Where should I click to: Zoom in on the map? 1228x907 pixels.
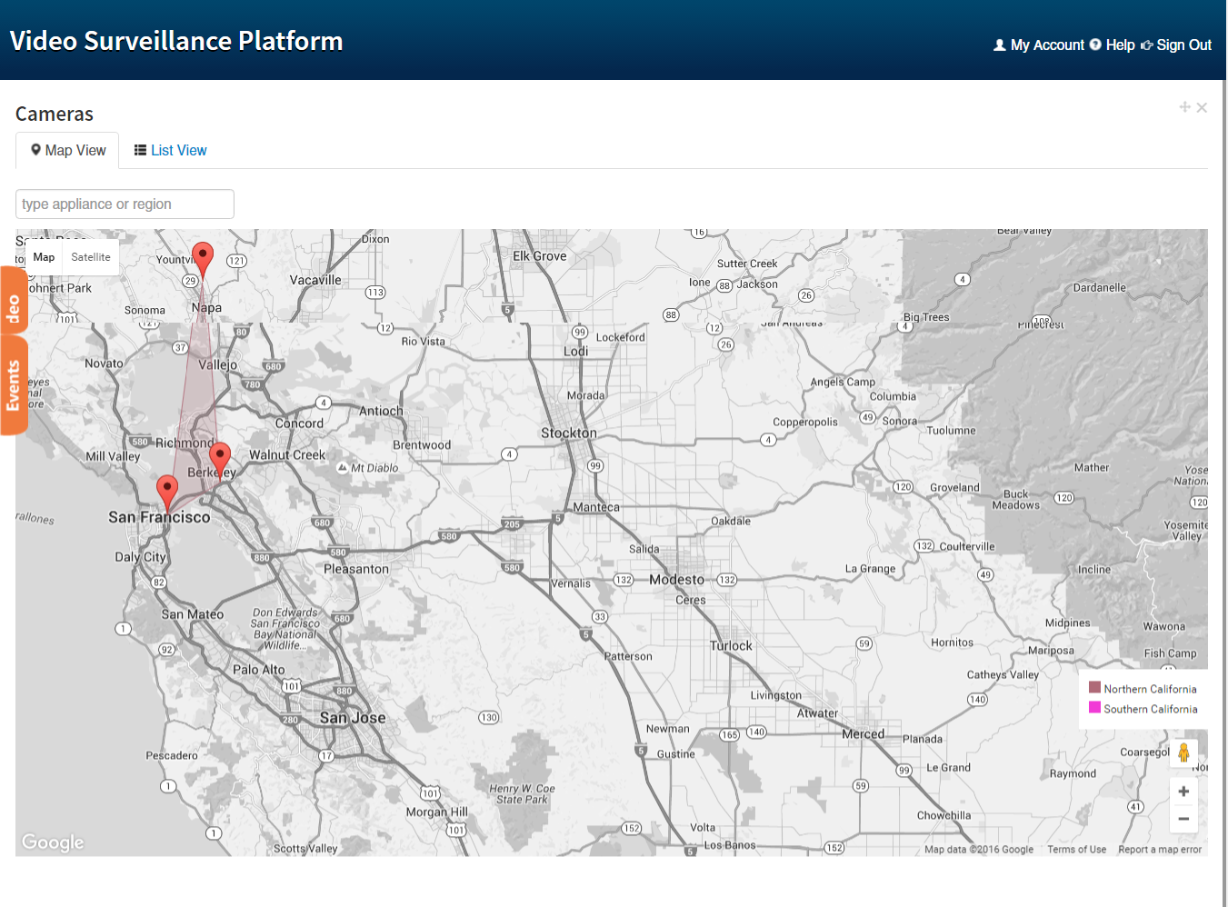point(1183,791)
